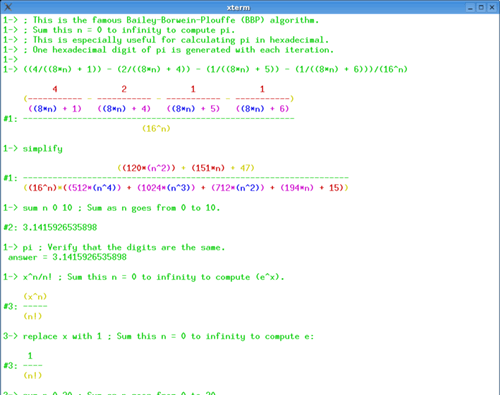
Task: Click the X logo icon in title bar
Action: point(8,7)
